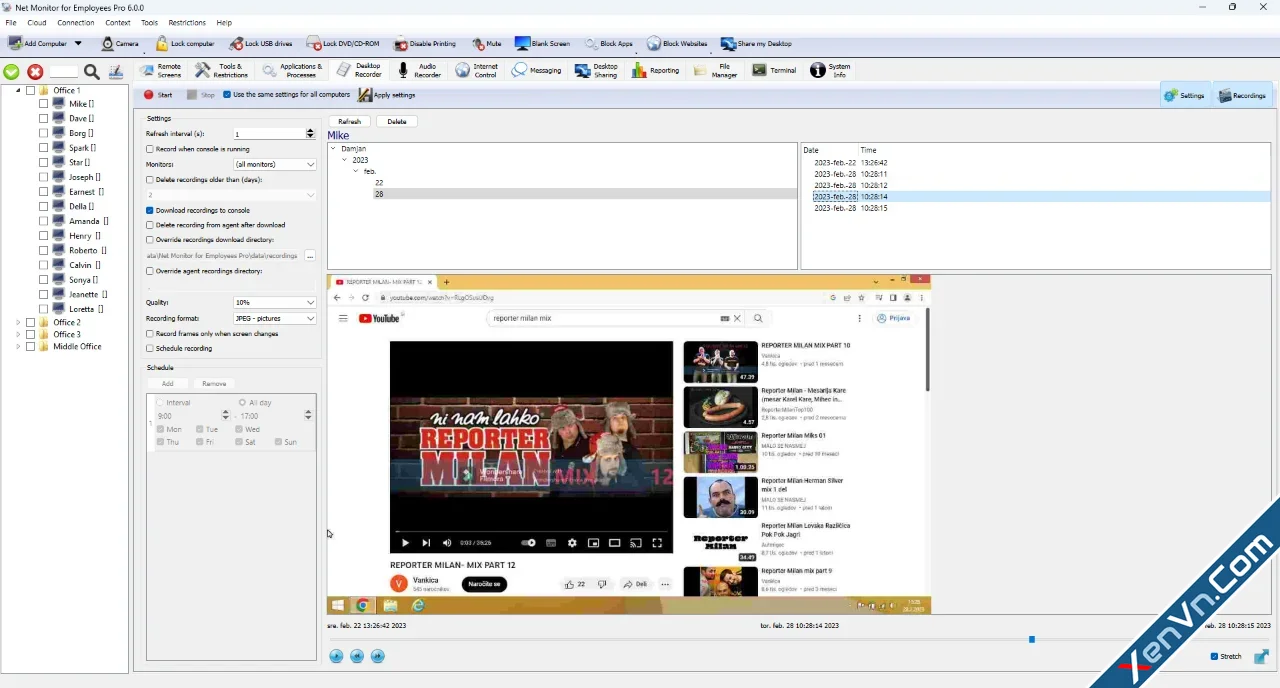Open the Cloud menu

tap(37, 22)
